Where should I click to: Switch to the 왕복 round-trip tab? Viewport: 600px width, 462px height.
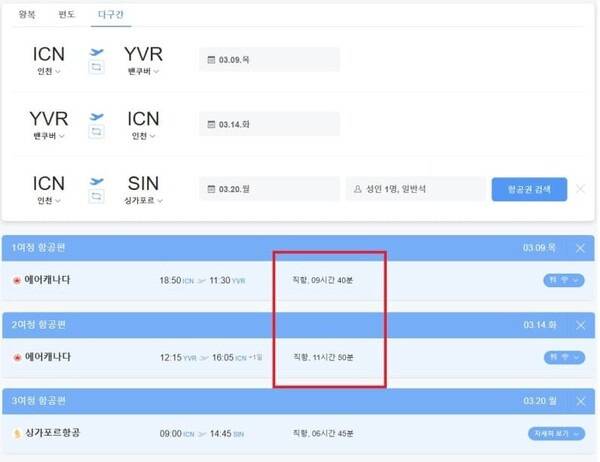click(x=25, y=16)
